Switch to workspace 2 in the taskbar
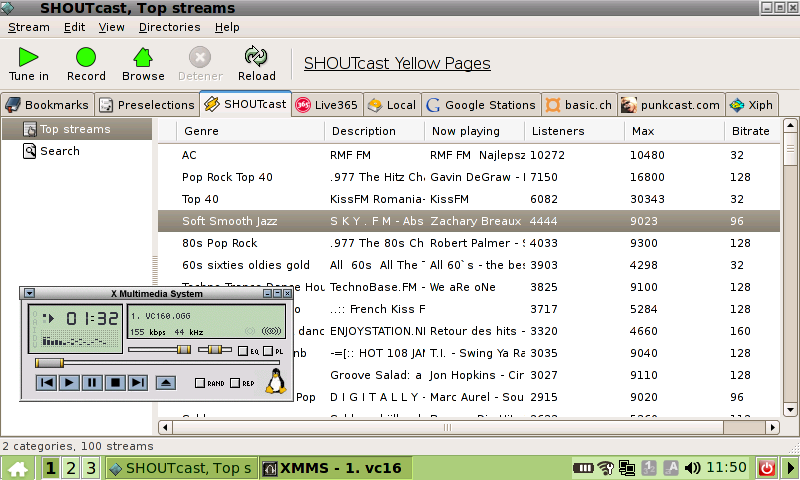Viewport: 800px width, 480px height. (71, 468)
